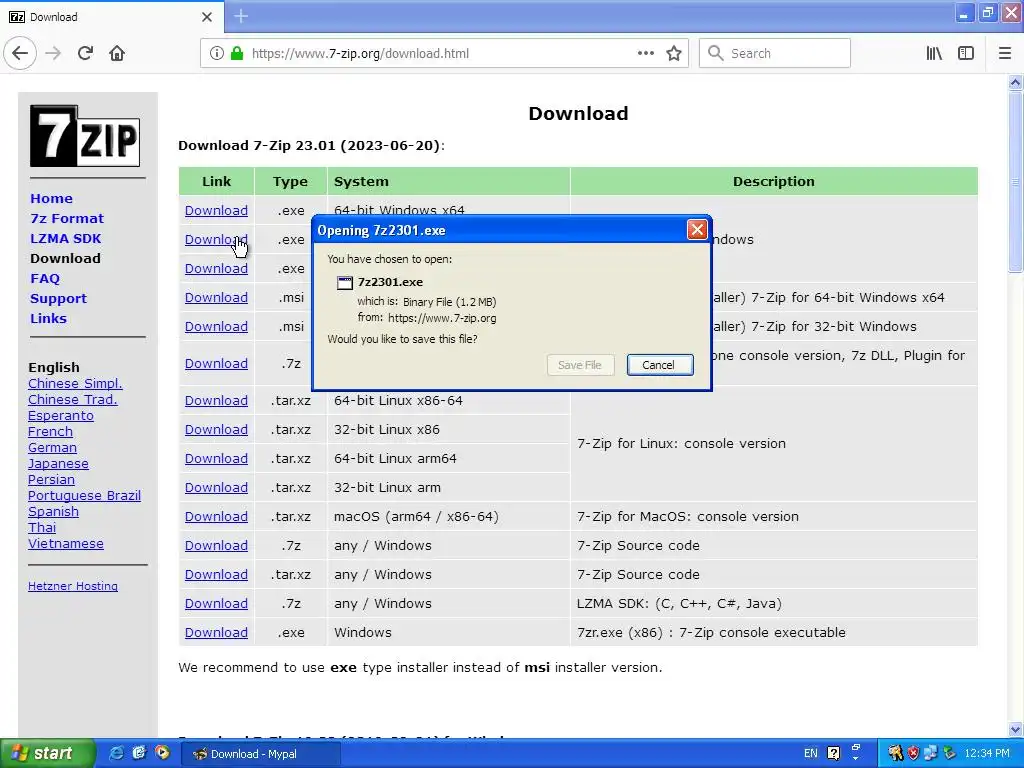Download the 64-bit Windows x64 .msi installer
The width and height of the screenshot is (1024, 768).
[x=216, y=298]
